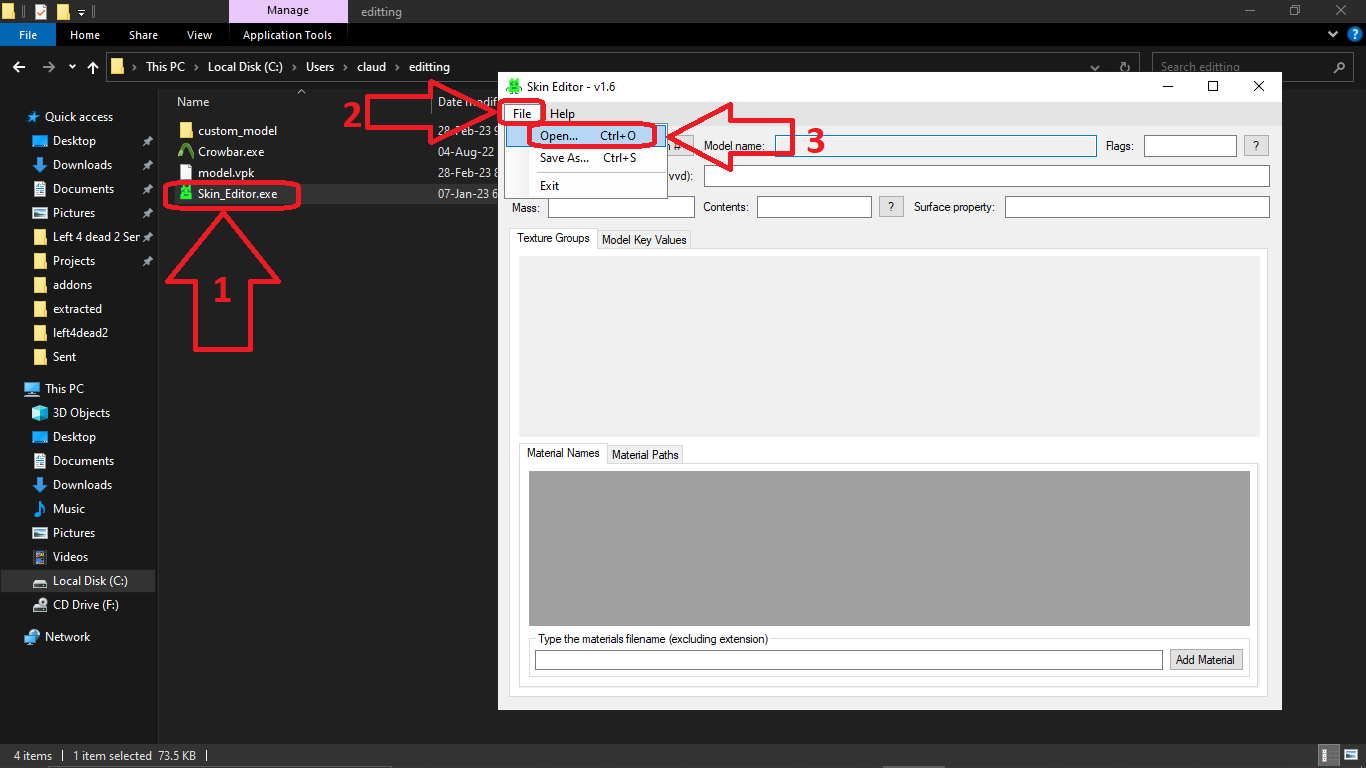Choose Save As... from the File menu
Screen dimensions: 1366x768
click(586, 158)
